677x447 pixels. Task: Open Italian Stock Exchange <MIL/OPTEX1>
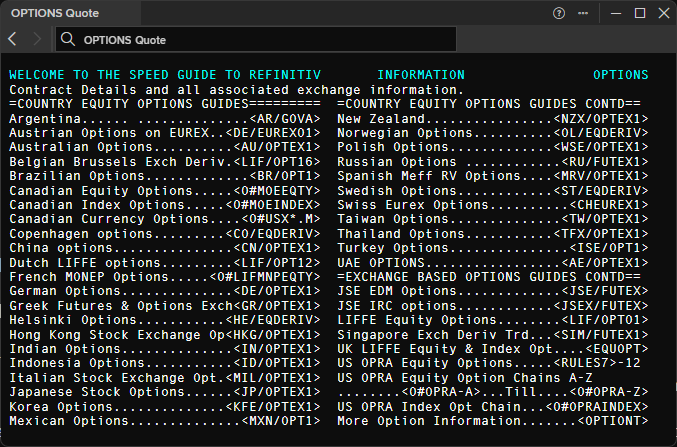click(273, 378)
